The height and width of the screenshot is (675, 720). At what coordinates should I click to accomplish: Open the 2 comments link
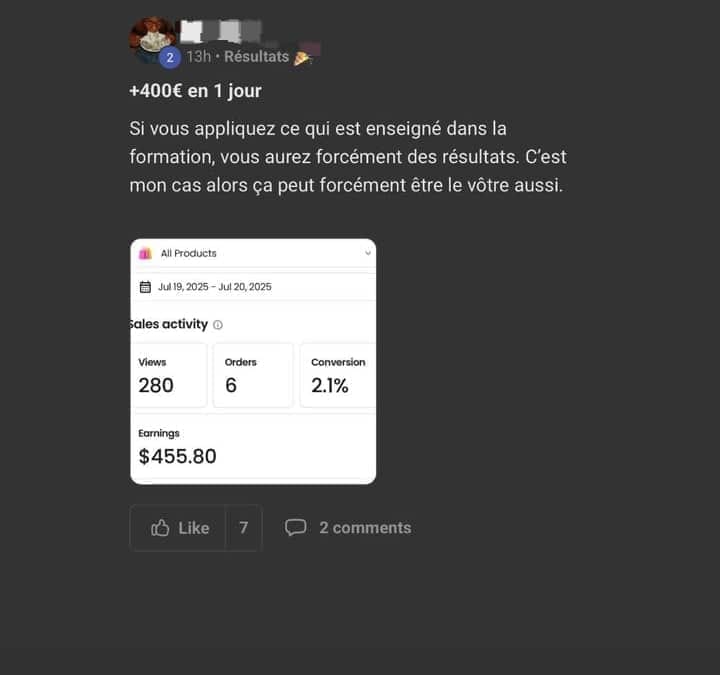point(365,528)
